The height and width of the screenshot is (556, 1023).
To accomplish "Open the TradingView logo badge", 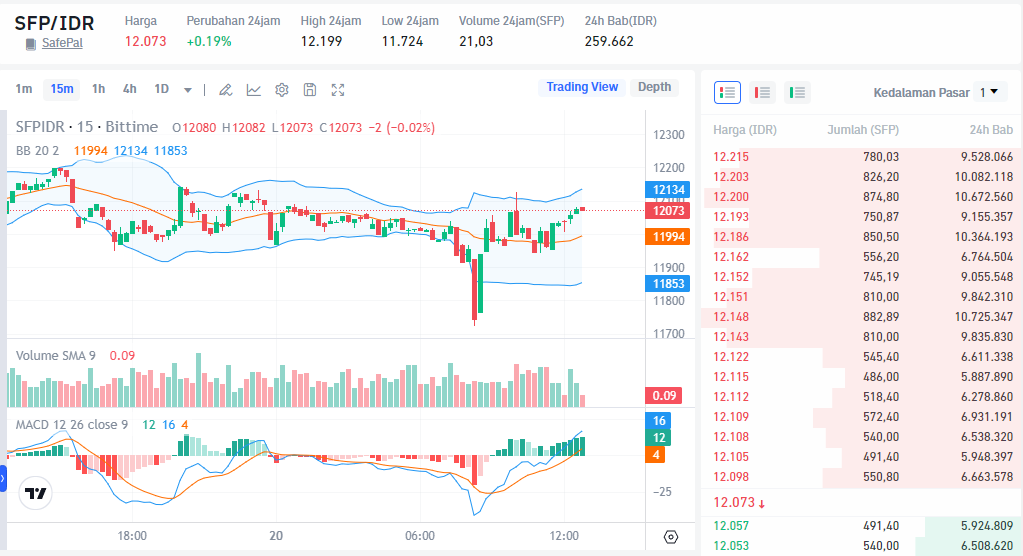I will [35, 493].
